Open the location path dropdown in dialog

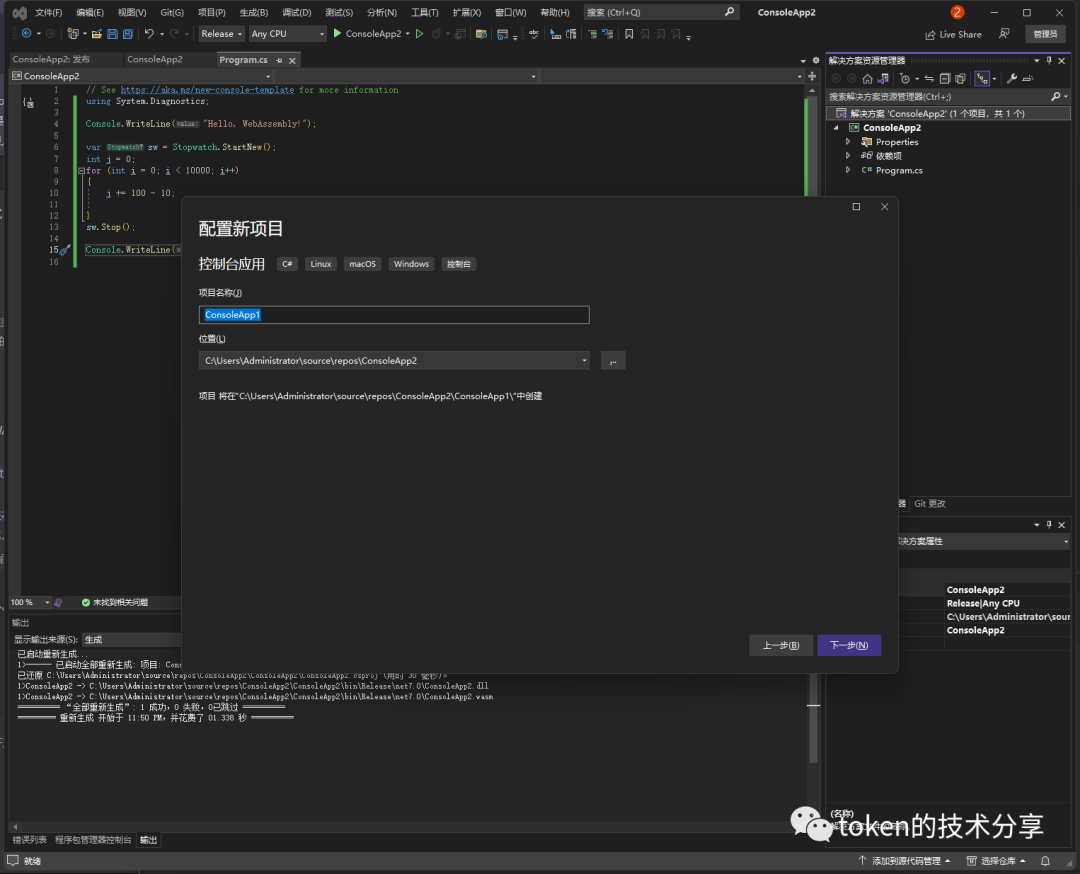pos(584,361)
